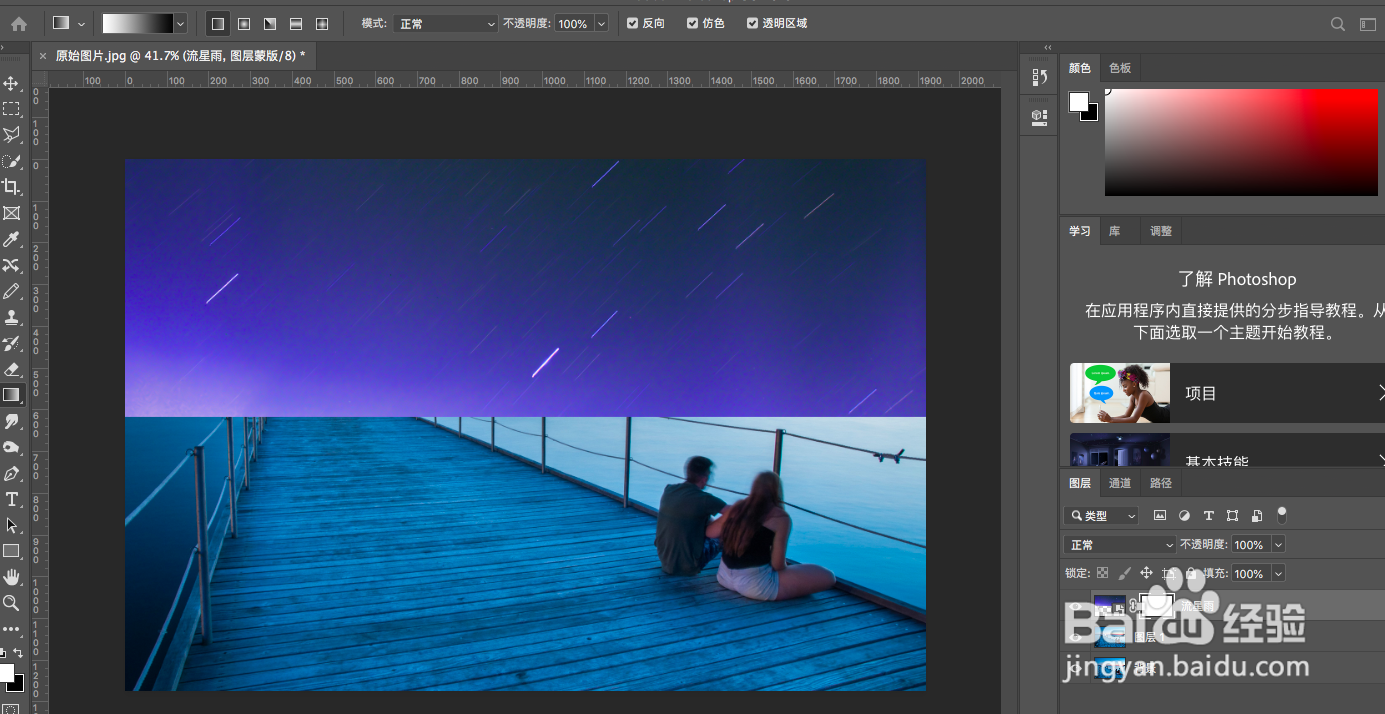Image resolution: width=1385 pixels, height=714 pixels.
Task: Select the Brush tool
Action: [12, 291]
